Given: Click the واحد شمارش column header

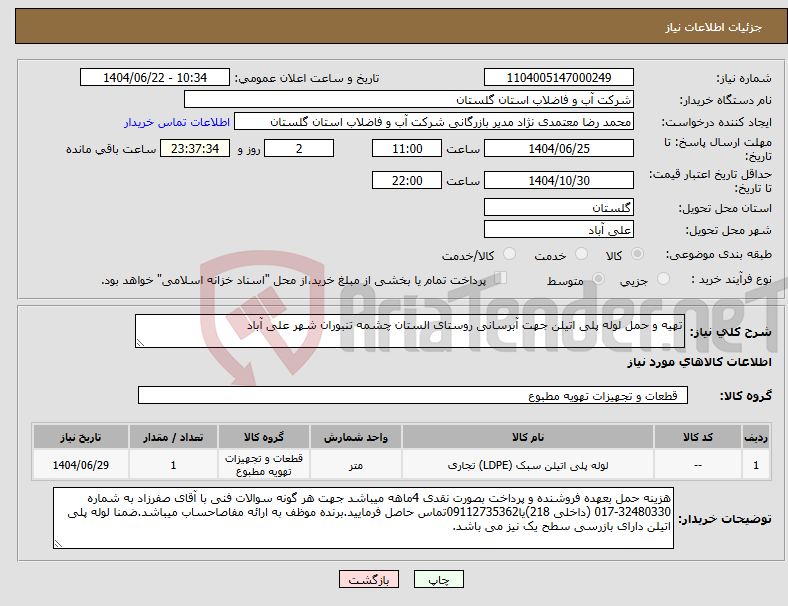Looking at the screenshot, I should (x=356, y=437).
